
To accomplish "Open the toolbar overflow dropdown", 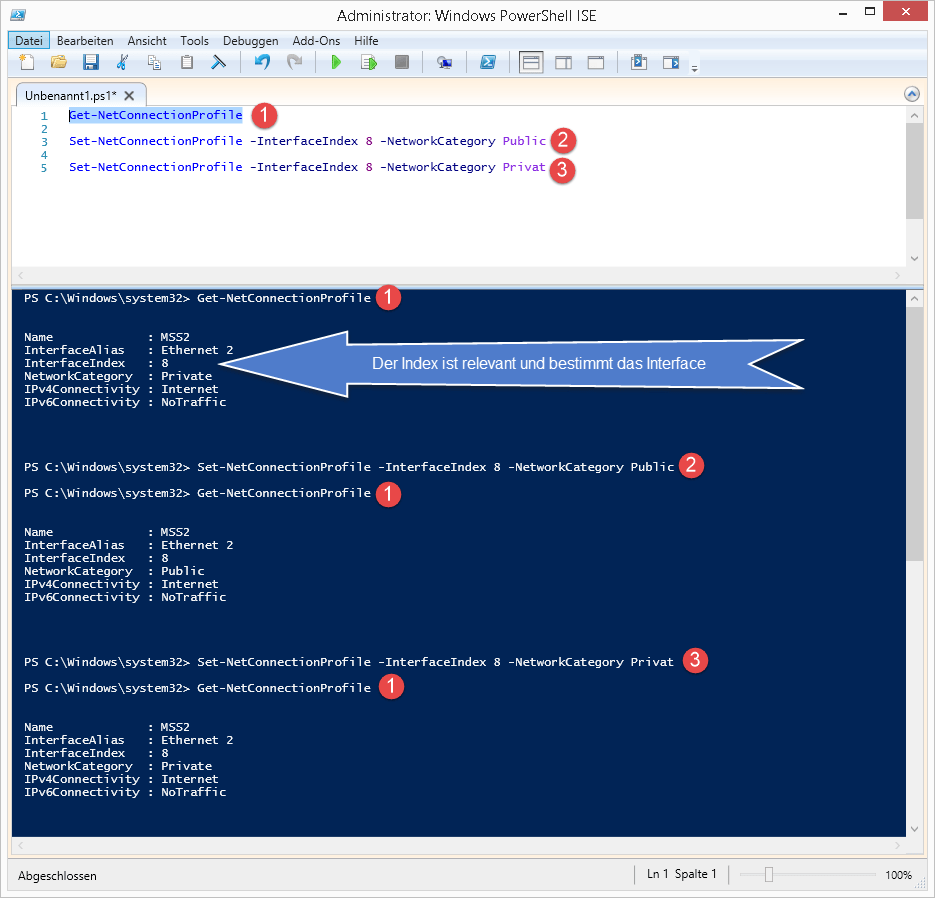I will [694, 68].
